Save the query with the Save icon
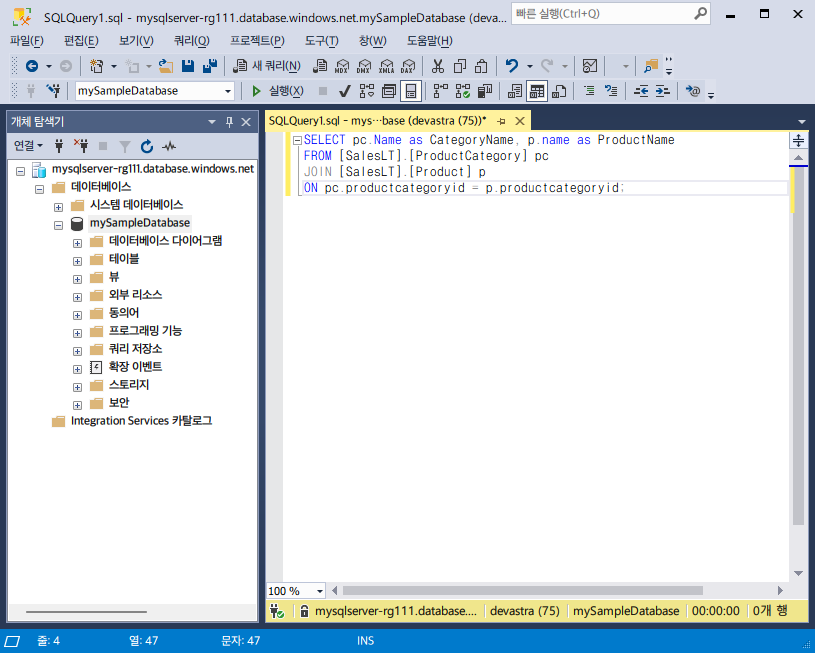The height and width of the screenshot is (653, 815). (188, 66)
